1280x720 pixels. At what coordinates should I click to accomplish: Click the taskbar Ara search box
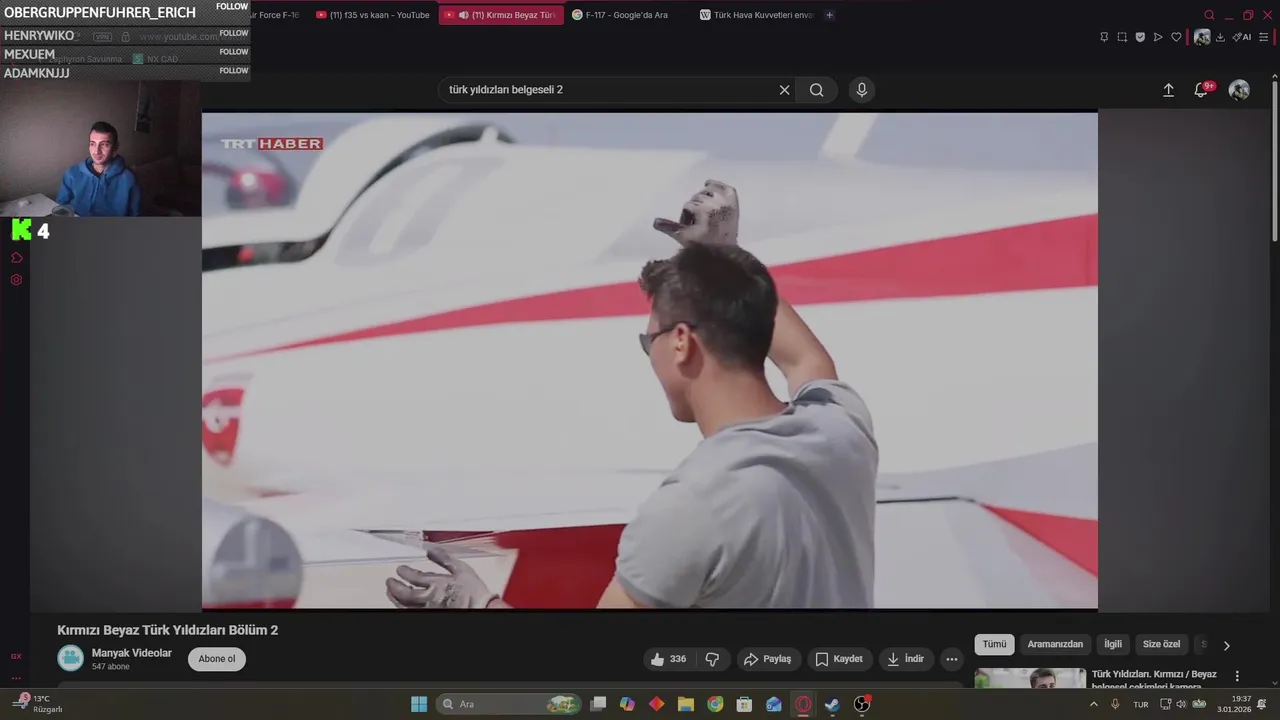click(x=509, y=704)
